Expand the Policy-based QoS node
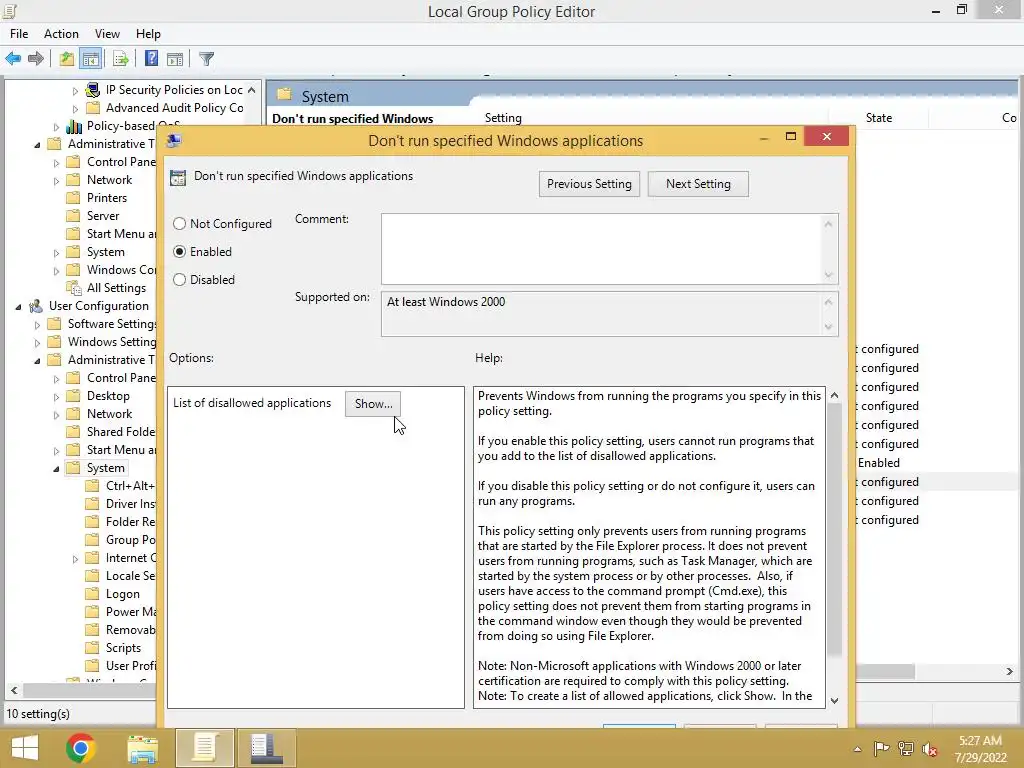The width and height of the screenshot is (1024, 768). 56,127
